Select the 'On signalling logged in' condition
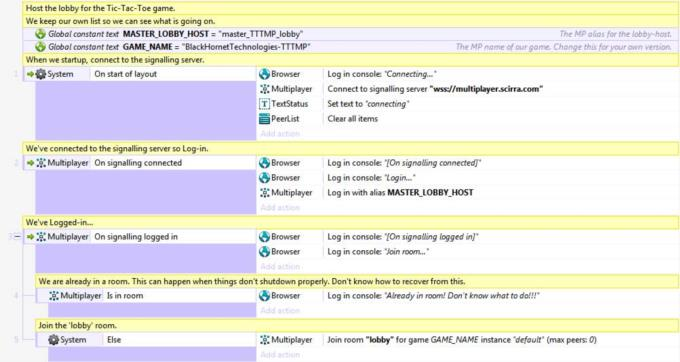 [136, 237]
